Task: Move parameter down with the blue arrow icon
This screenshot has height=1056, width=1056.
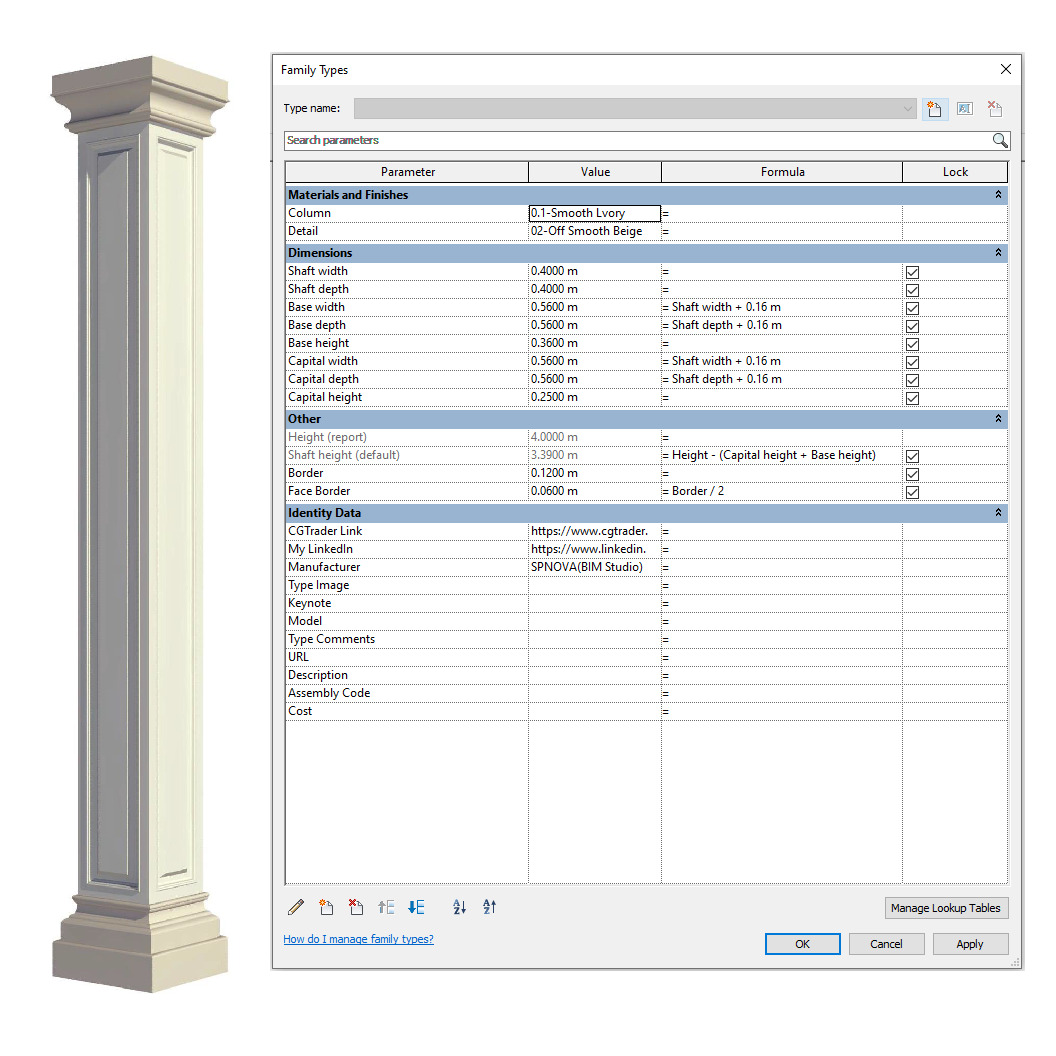Action: [x=416, y=907]
